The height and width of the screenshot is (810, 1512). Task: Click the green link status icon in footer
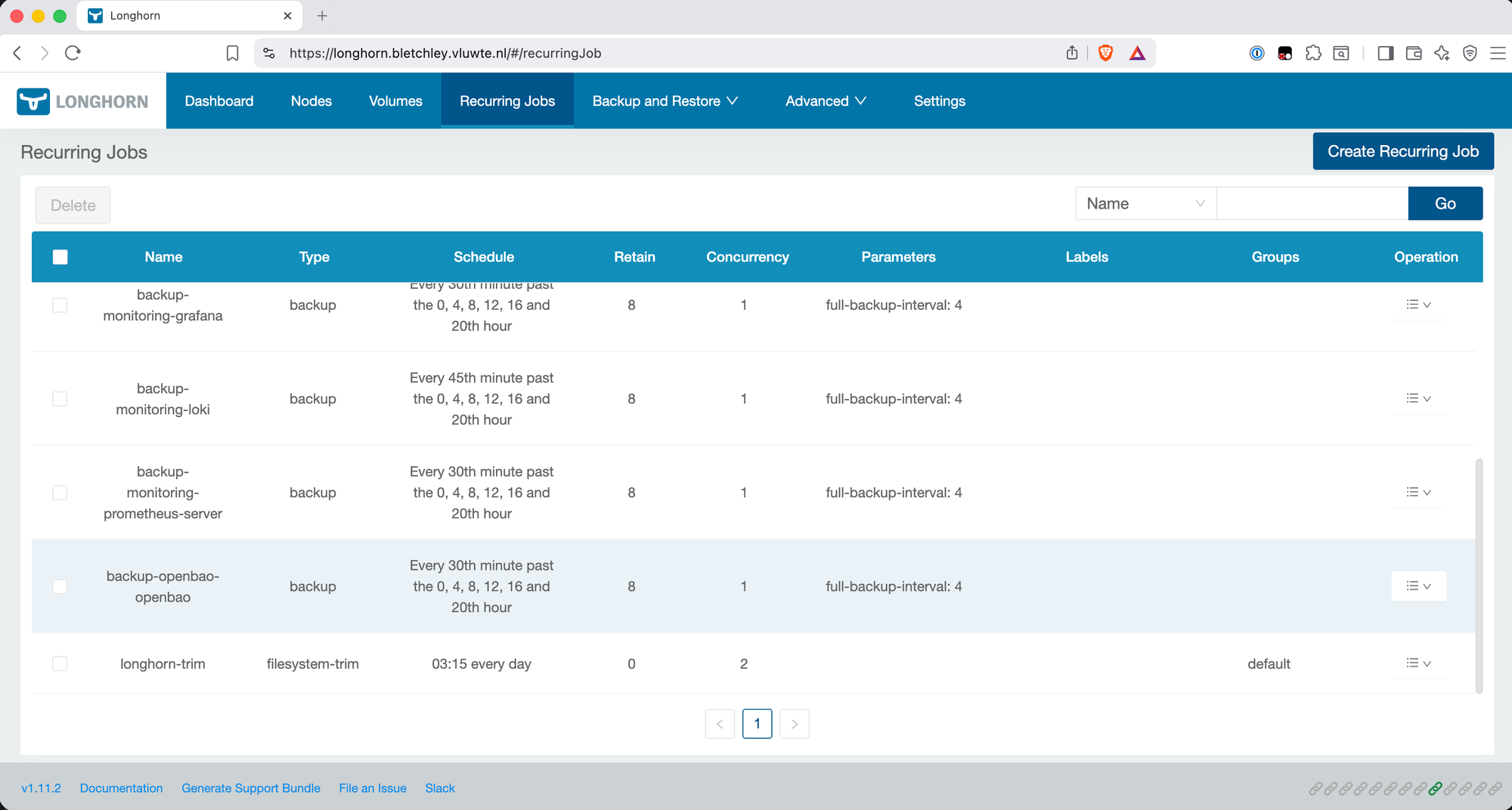[x=1435, y=788]
